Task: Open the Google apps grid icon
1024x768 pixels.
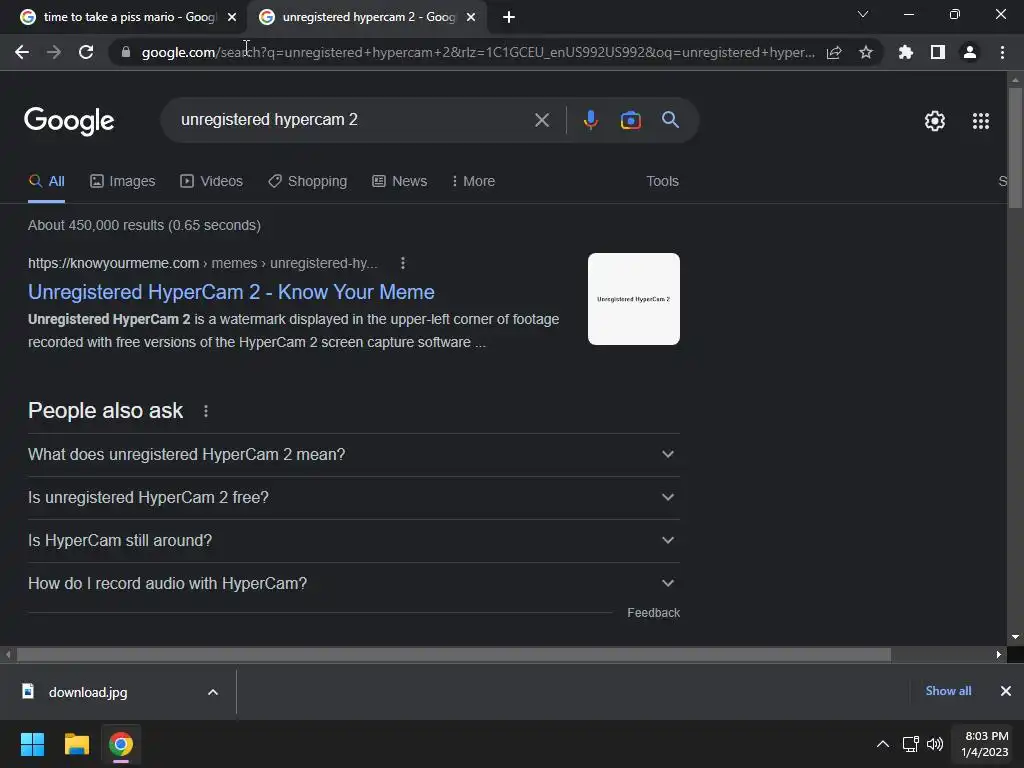Action: [981, 121]
